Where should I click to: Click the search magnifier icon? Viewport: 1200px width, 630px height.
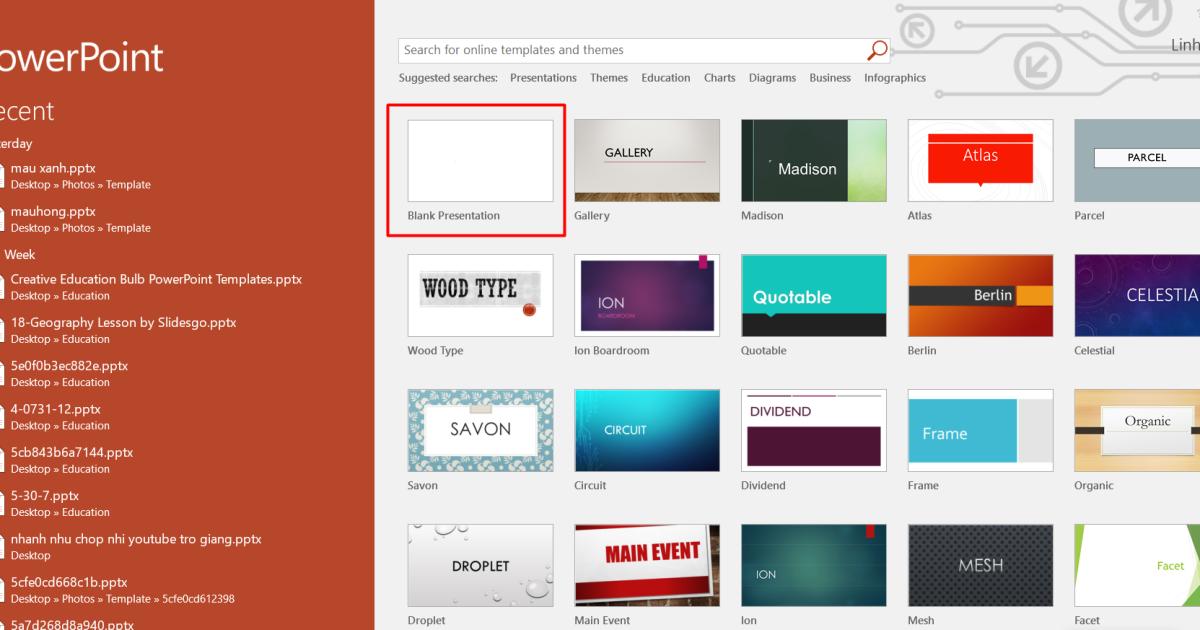point(876,49)
